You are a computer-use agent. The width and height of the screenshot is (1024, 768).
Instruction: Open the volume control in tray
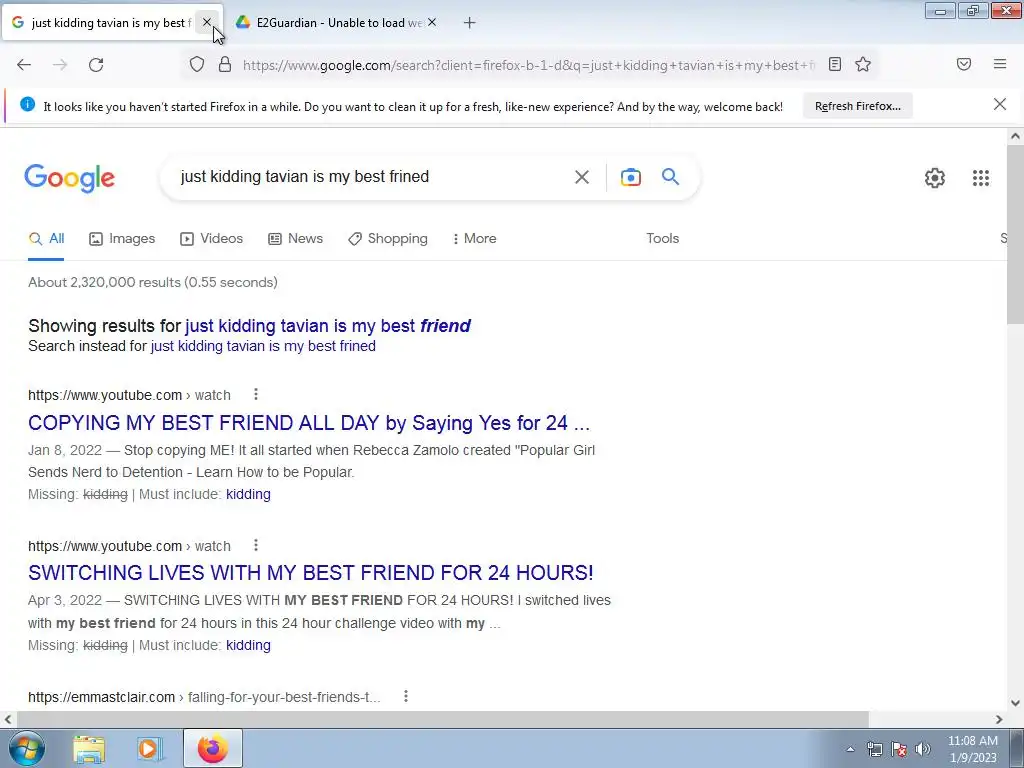tap(923, 749)
